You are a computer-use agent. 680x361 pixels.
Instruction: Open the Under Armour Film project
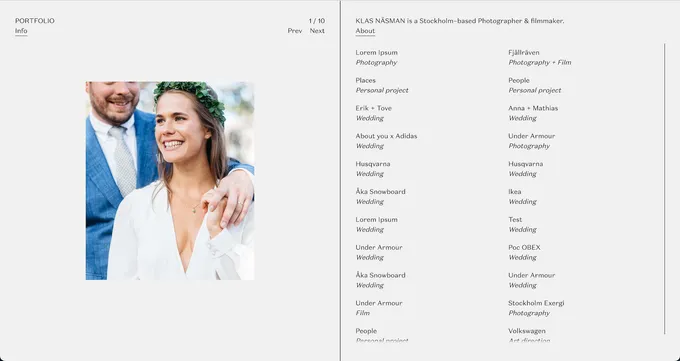pos(379,308)
